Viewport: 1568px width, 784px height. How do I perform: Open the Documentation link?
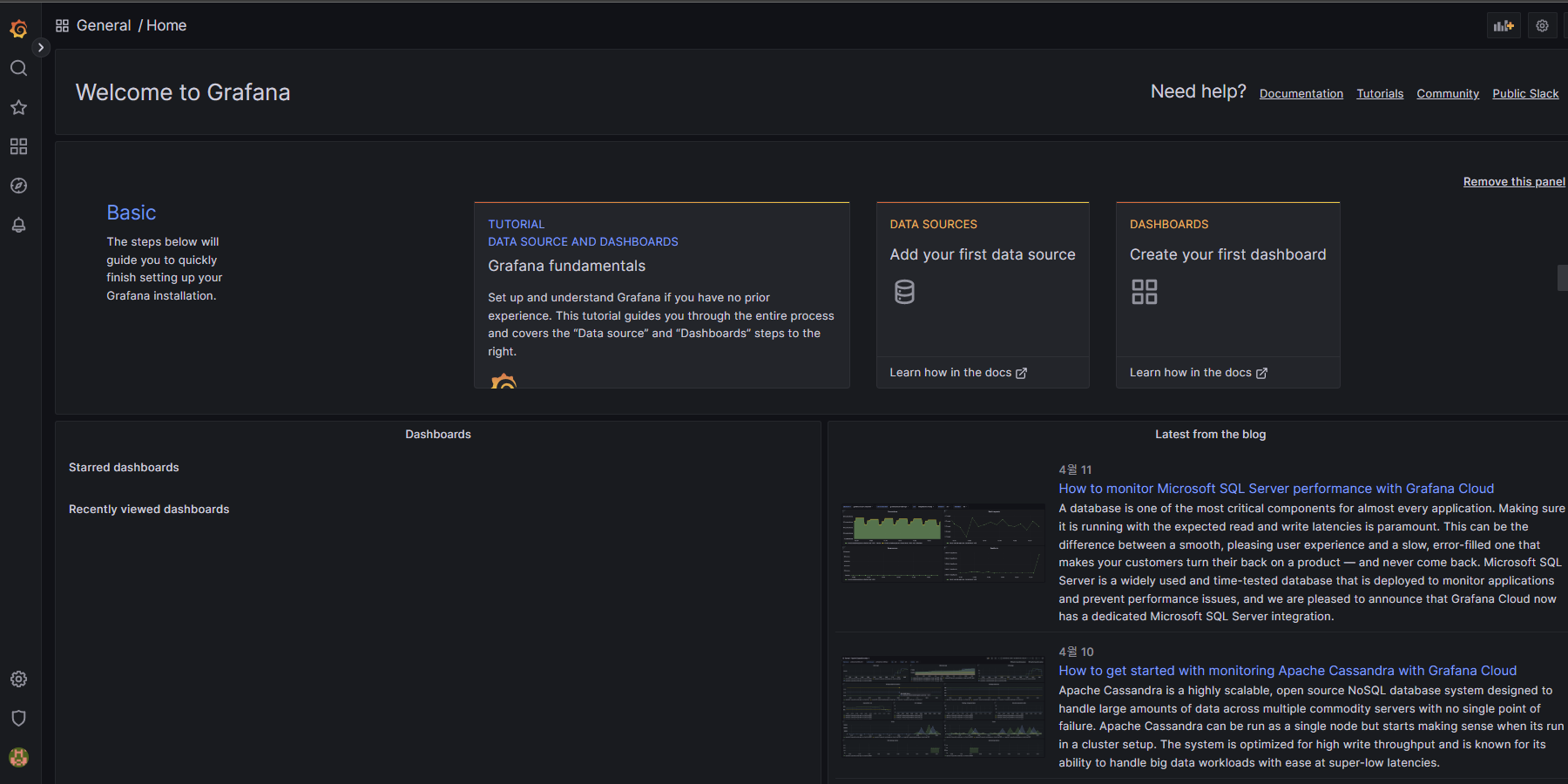(x=1301, y=93)
